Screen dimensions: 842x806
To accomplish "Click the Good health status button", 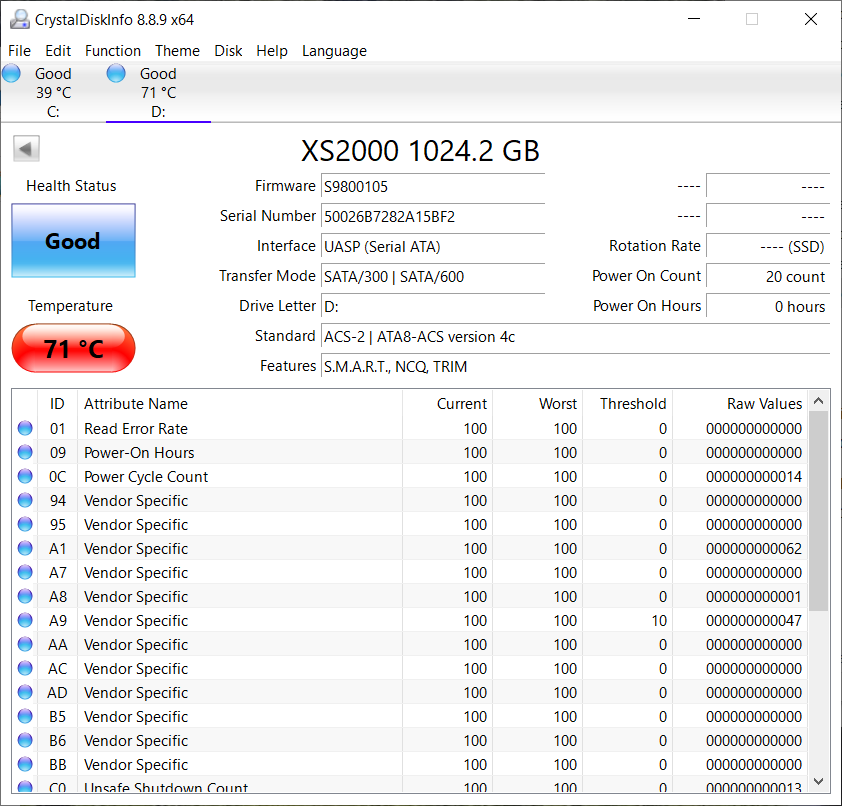I will tap(73, 241).
